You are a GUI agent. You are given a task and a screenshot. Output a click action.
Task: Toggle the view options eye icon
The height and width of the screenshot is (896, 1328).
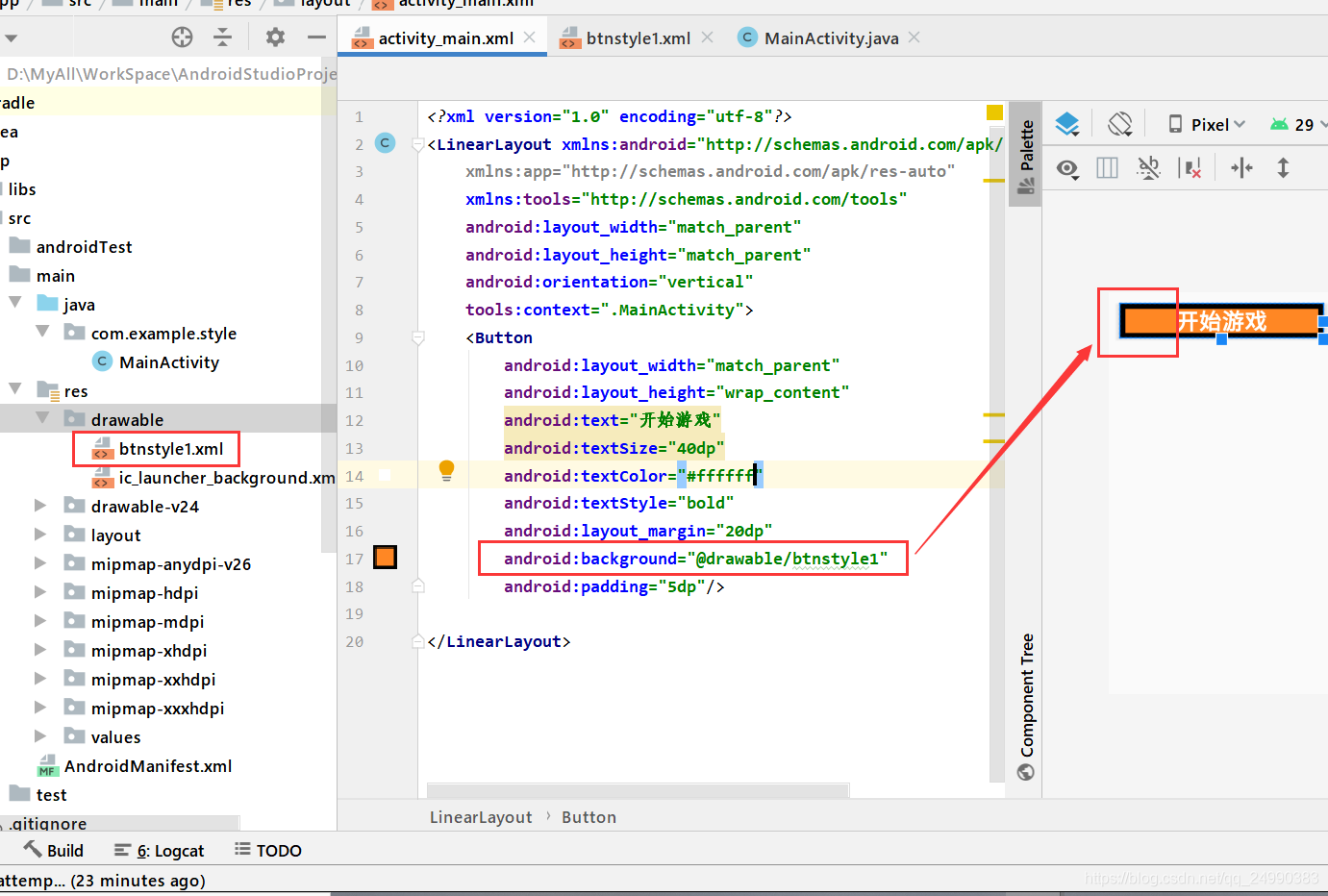[x=1067, y=169]
